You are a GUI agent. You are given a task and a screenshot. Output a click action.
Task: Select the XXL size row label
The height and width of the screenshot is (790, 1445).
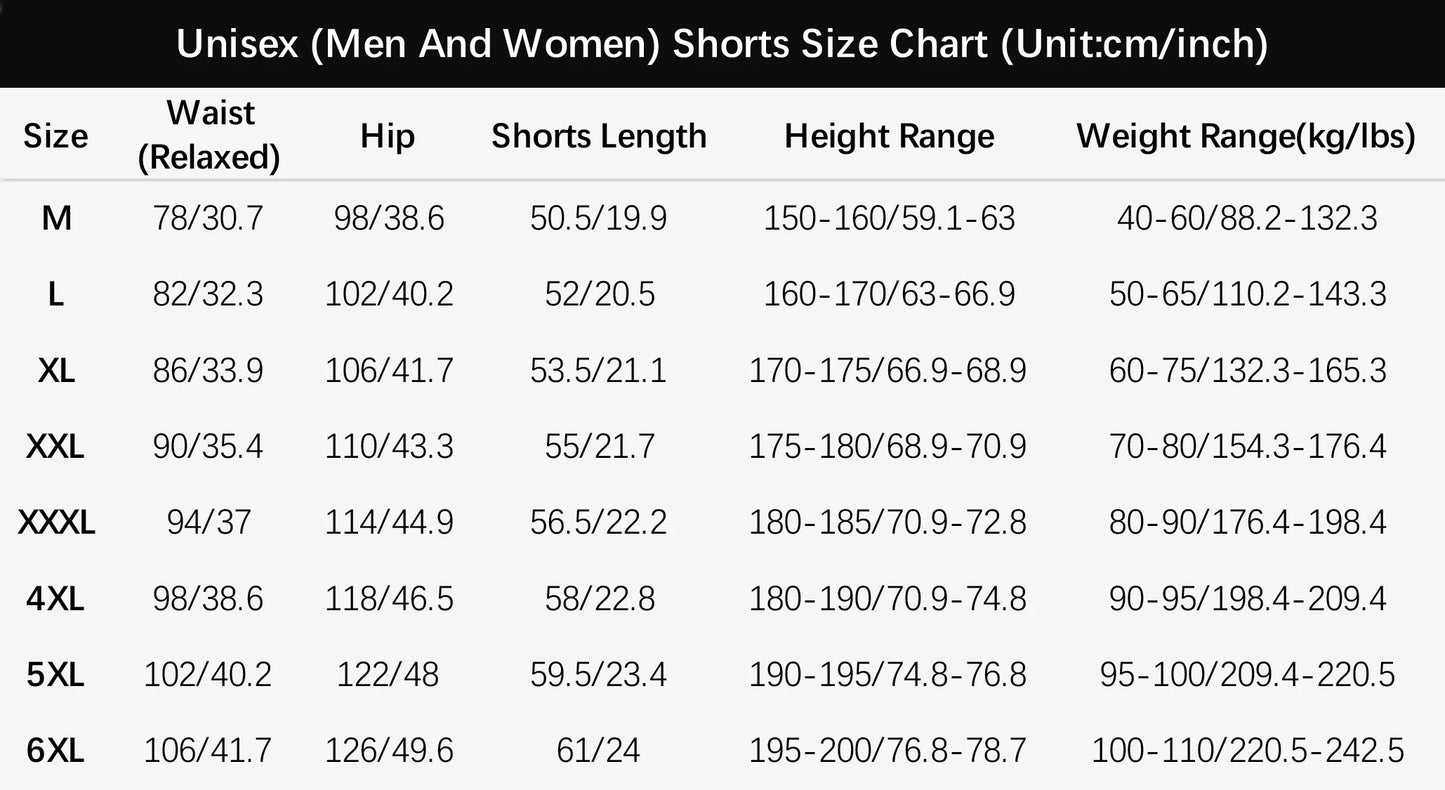(56, 446)
